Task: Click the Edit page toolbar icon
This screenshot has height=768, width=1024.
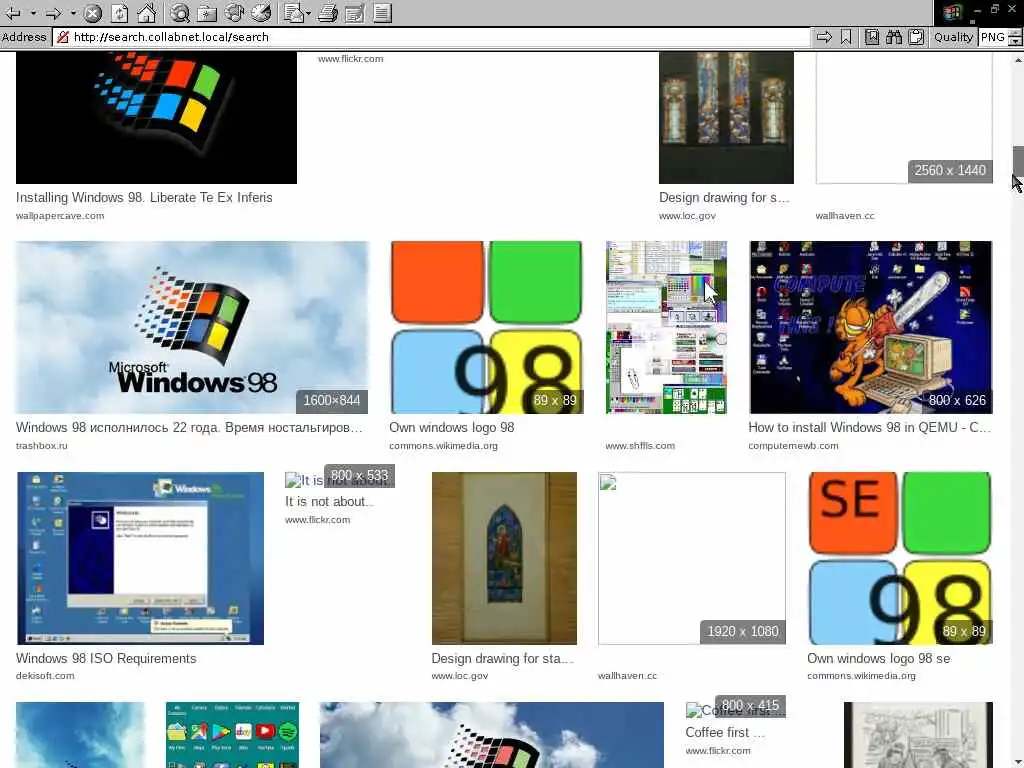Action: coord(355,12)
